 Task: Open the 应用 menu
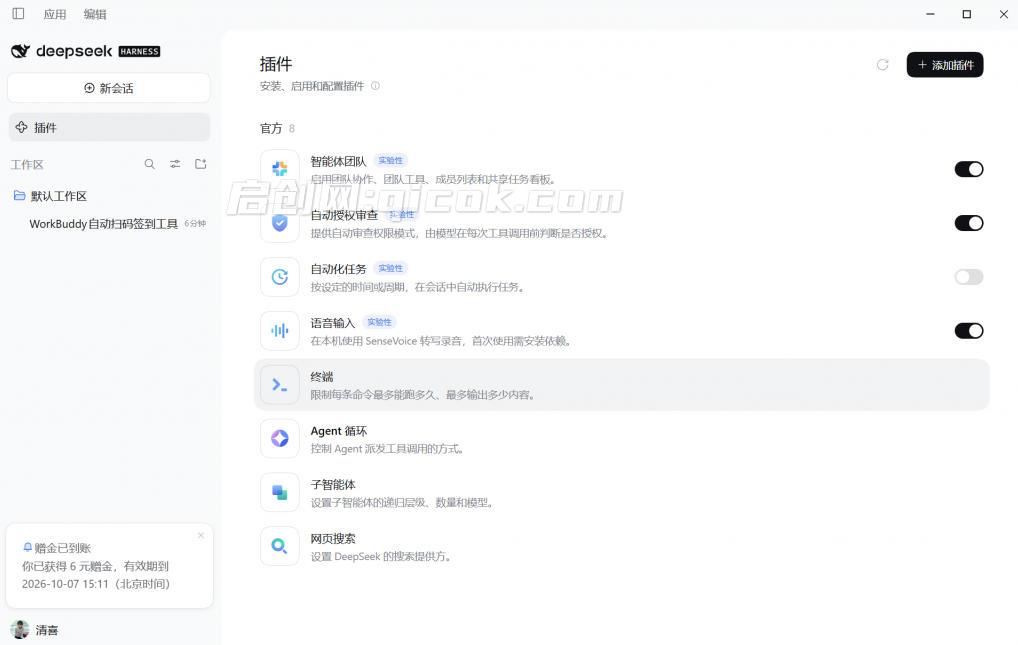(x=55, y=14)
